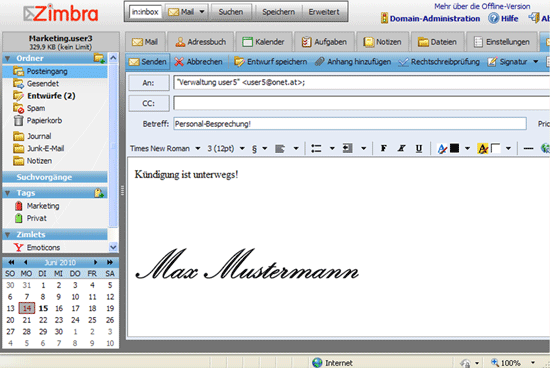This screenshot has height=368, width=550.
Task: Add new folder icon in Ordner header
Action: (x=99, y=58)
